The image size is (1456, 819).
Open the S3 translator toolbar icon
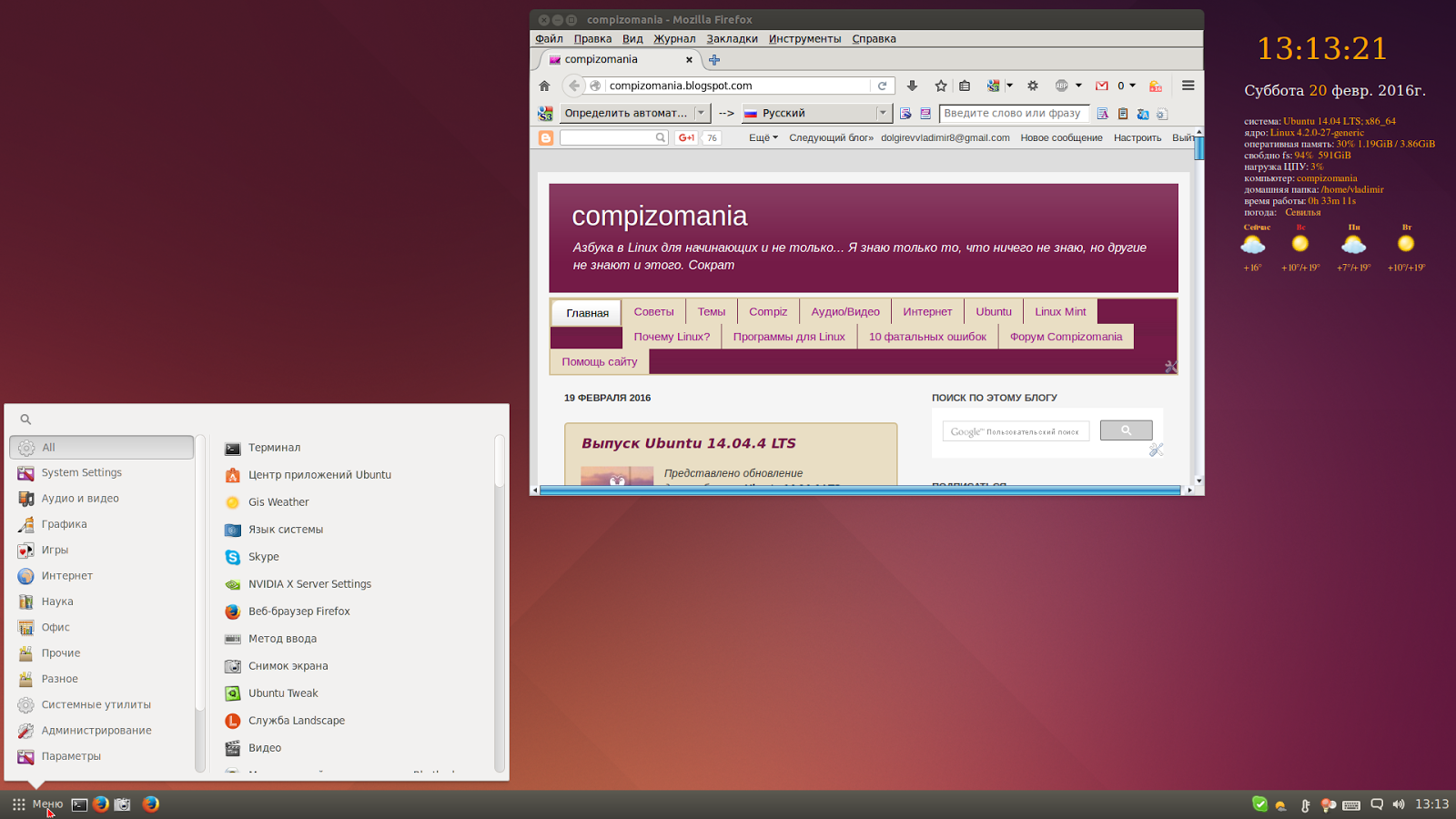pyautogui.click(x=993, y=86)
